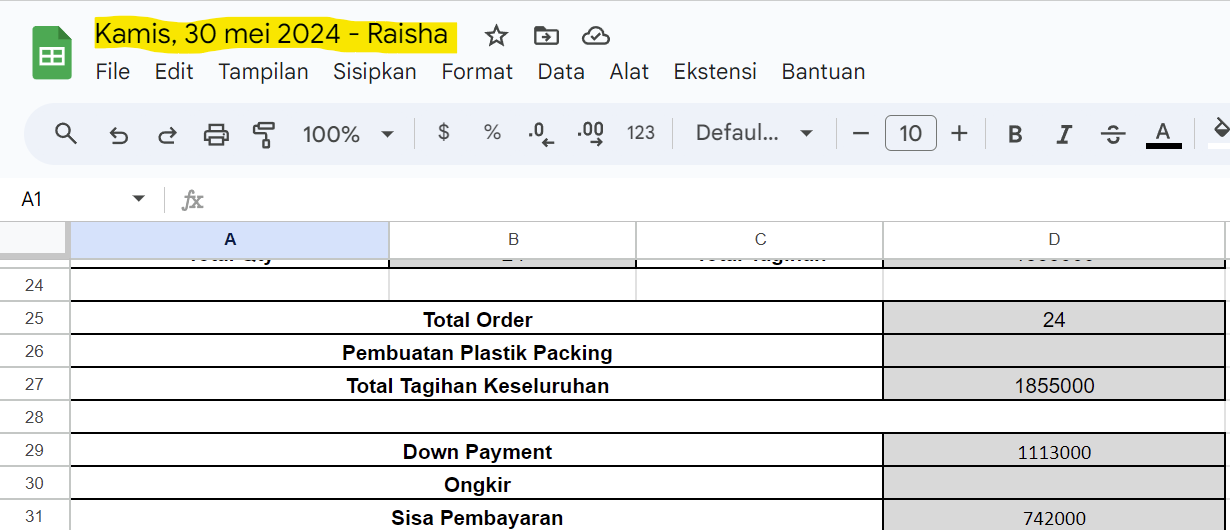The image size is (1230, 530).
Task: Select column D header
Action: click(1054, 239)
